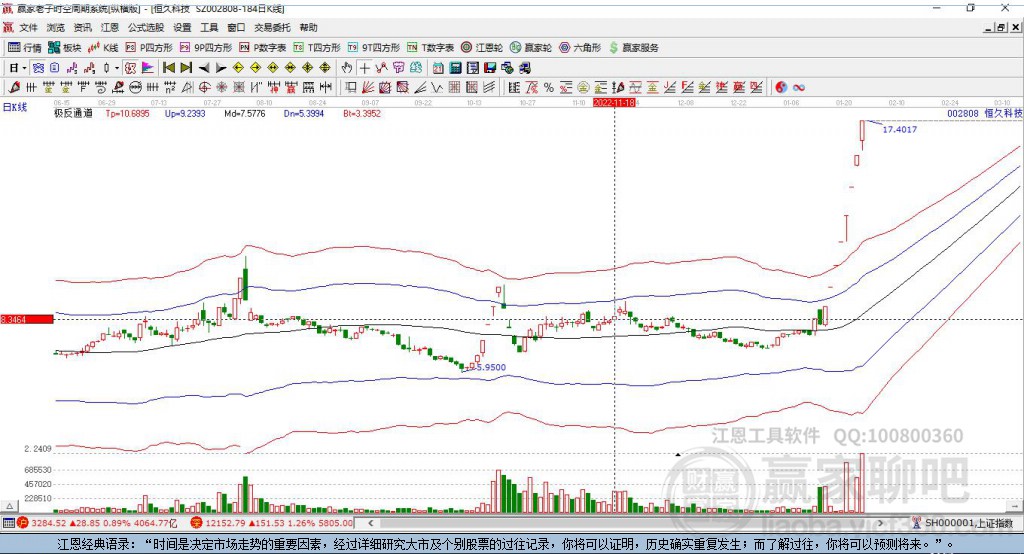Open the 9T四方形 tool
1024x554 pixels.
374,48
